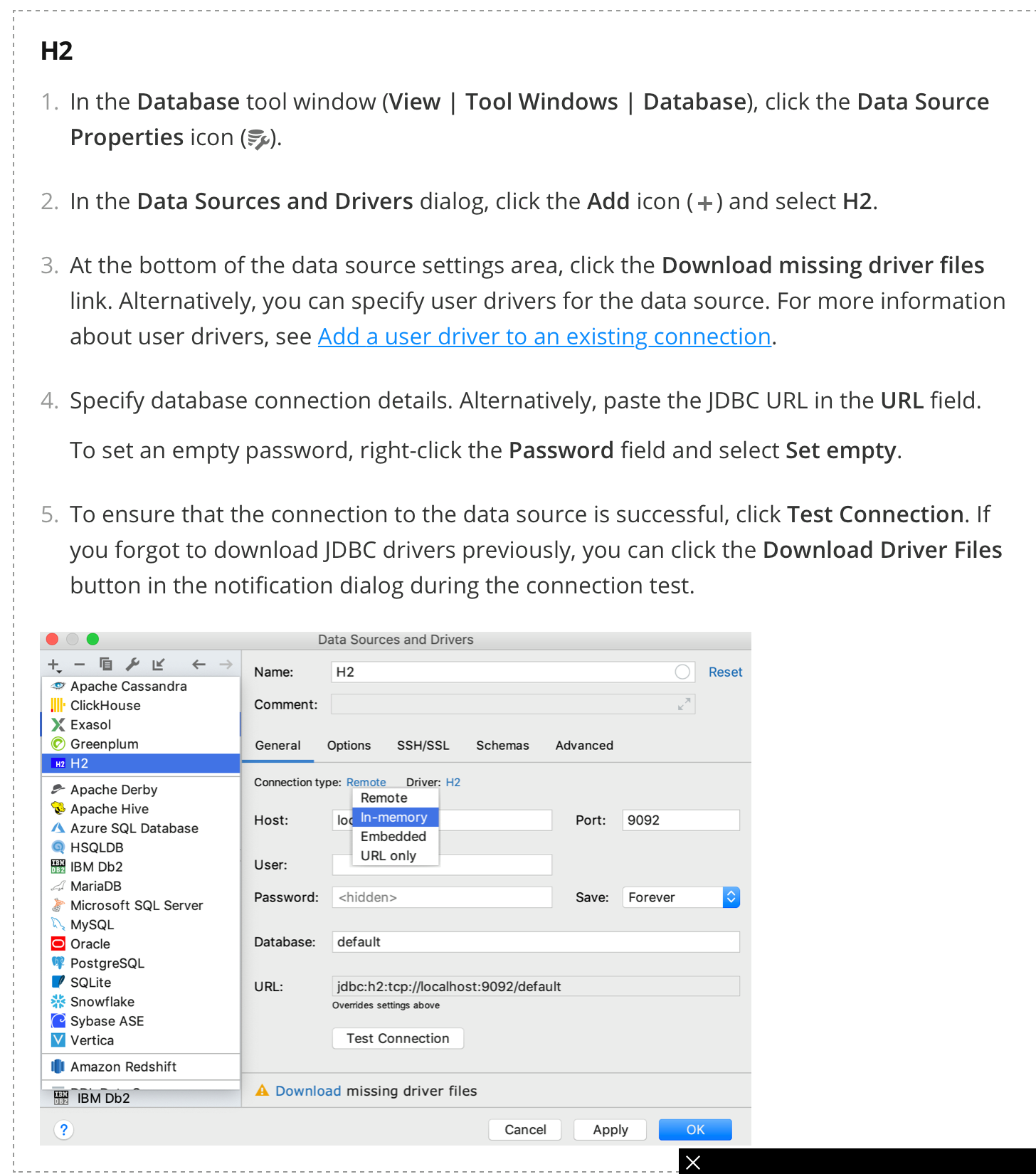Viewport: 1036px width, 1174px height.
Task: Click the Add data source plus icon
Action: click(x=54, y=665)
